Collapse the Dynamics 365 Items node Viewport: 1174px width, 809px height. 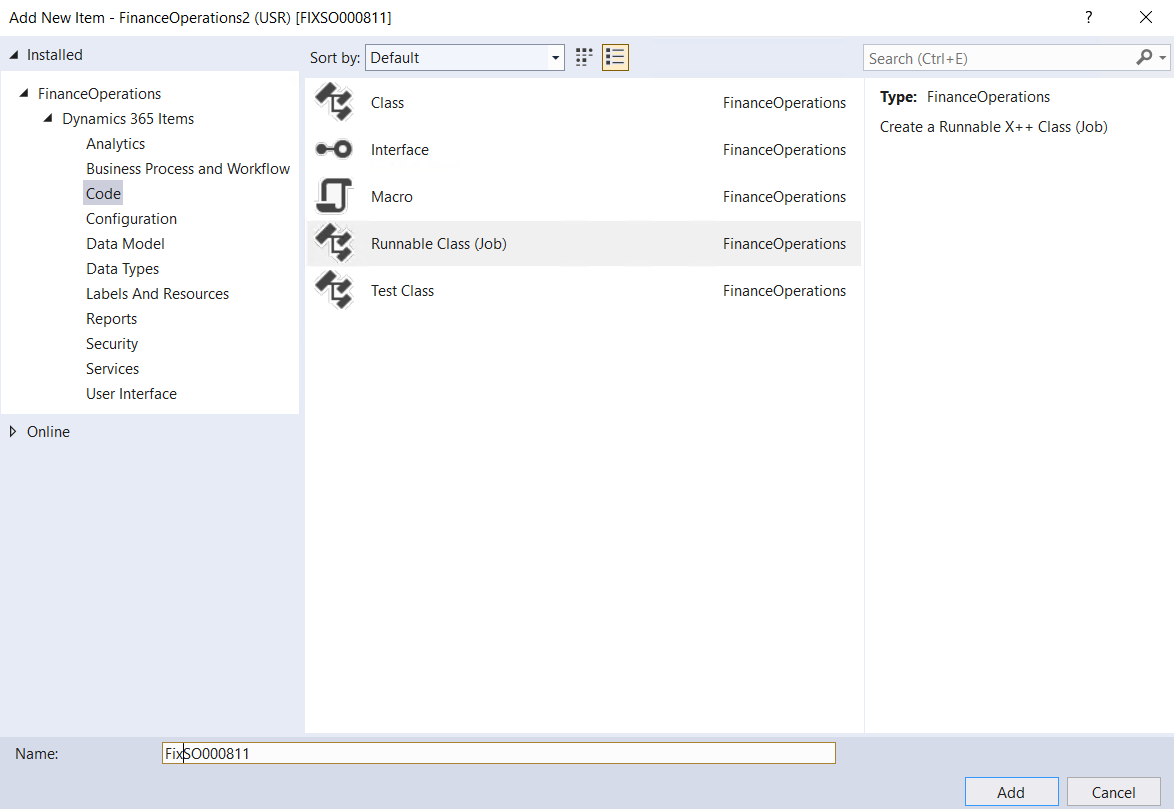(48, 118)
